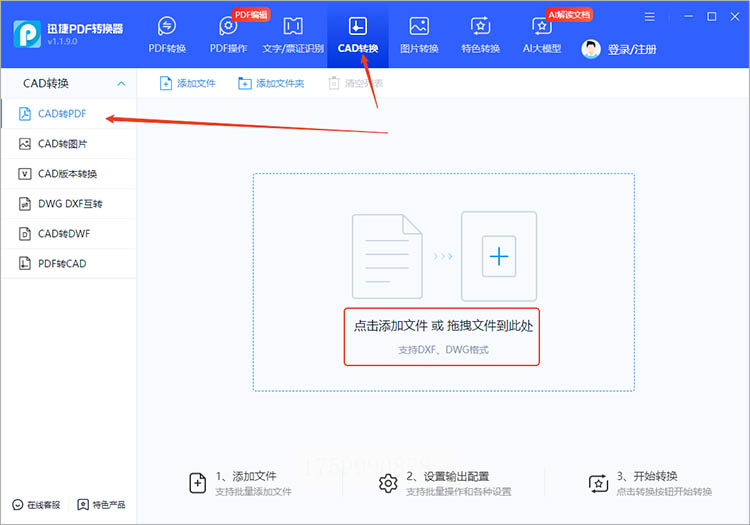Open the PDF转换 icon in top bar
750x525 pixels.
pyautogui.click(x=167, y=26)
